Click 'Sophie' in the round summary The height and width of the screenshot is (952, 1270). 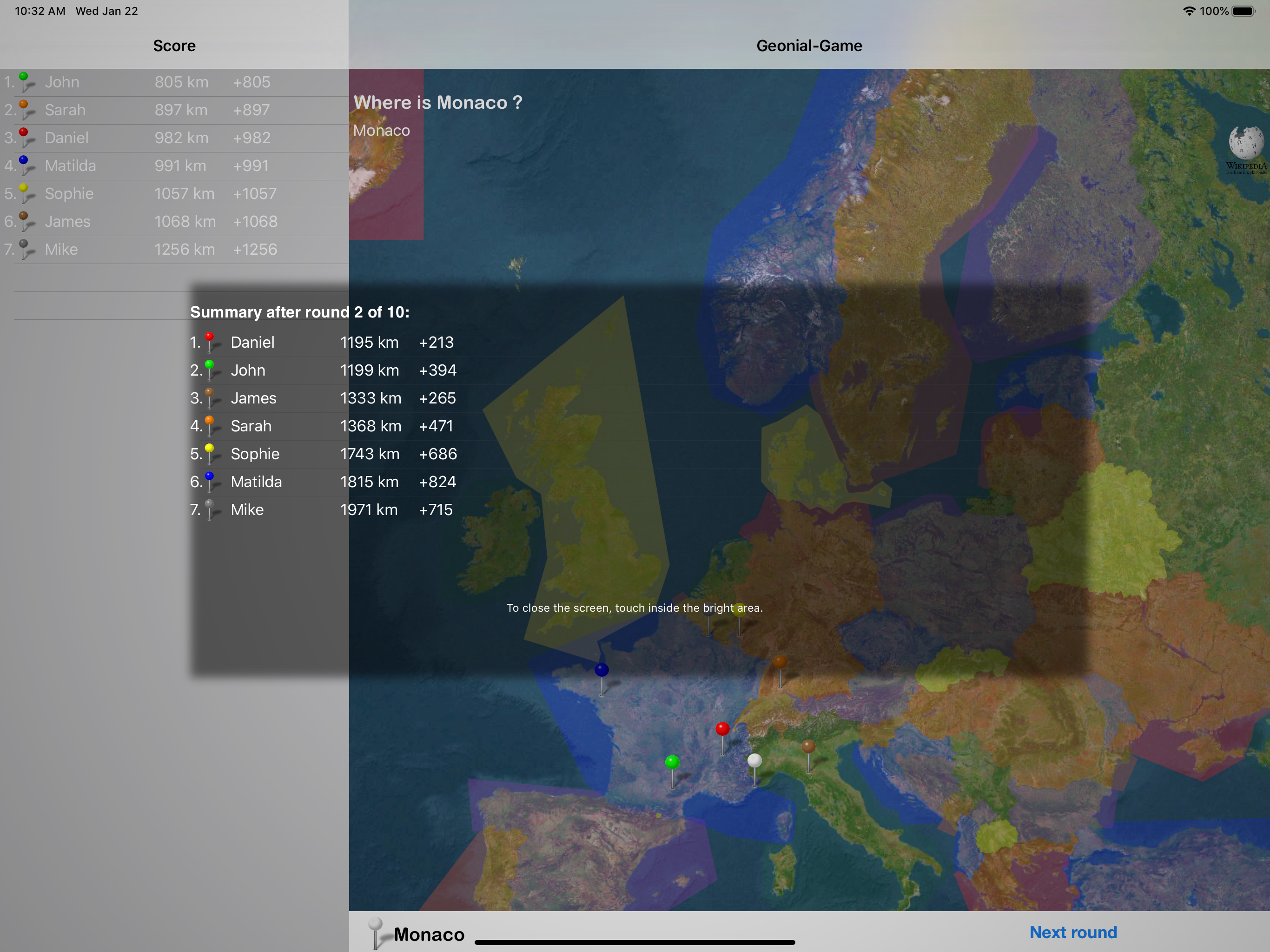[255, 454]
